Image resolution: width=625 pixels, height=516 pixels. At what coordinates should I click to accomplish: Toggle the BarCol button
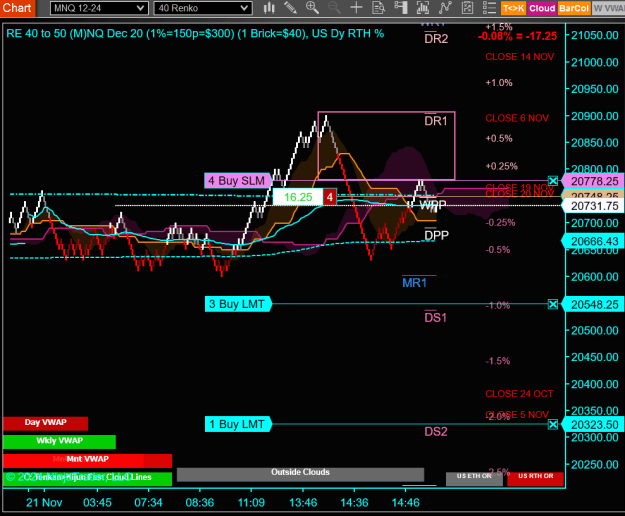[x=574, y=8]
